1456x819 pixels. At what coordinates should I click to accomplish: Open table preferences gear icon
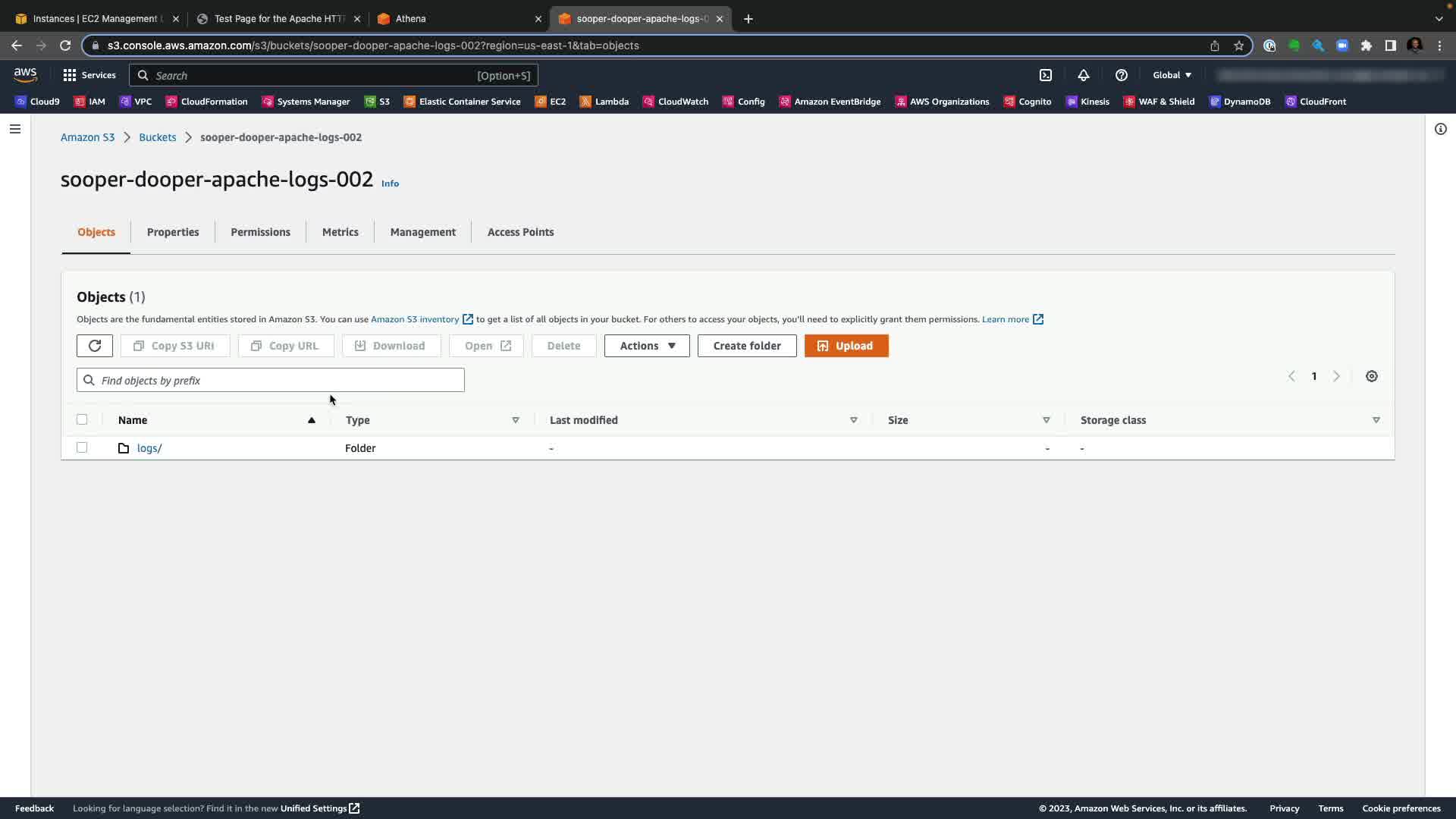pyautogui.click(x=1372, y=376)
